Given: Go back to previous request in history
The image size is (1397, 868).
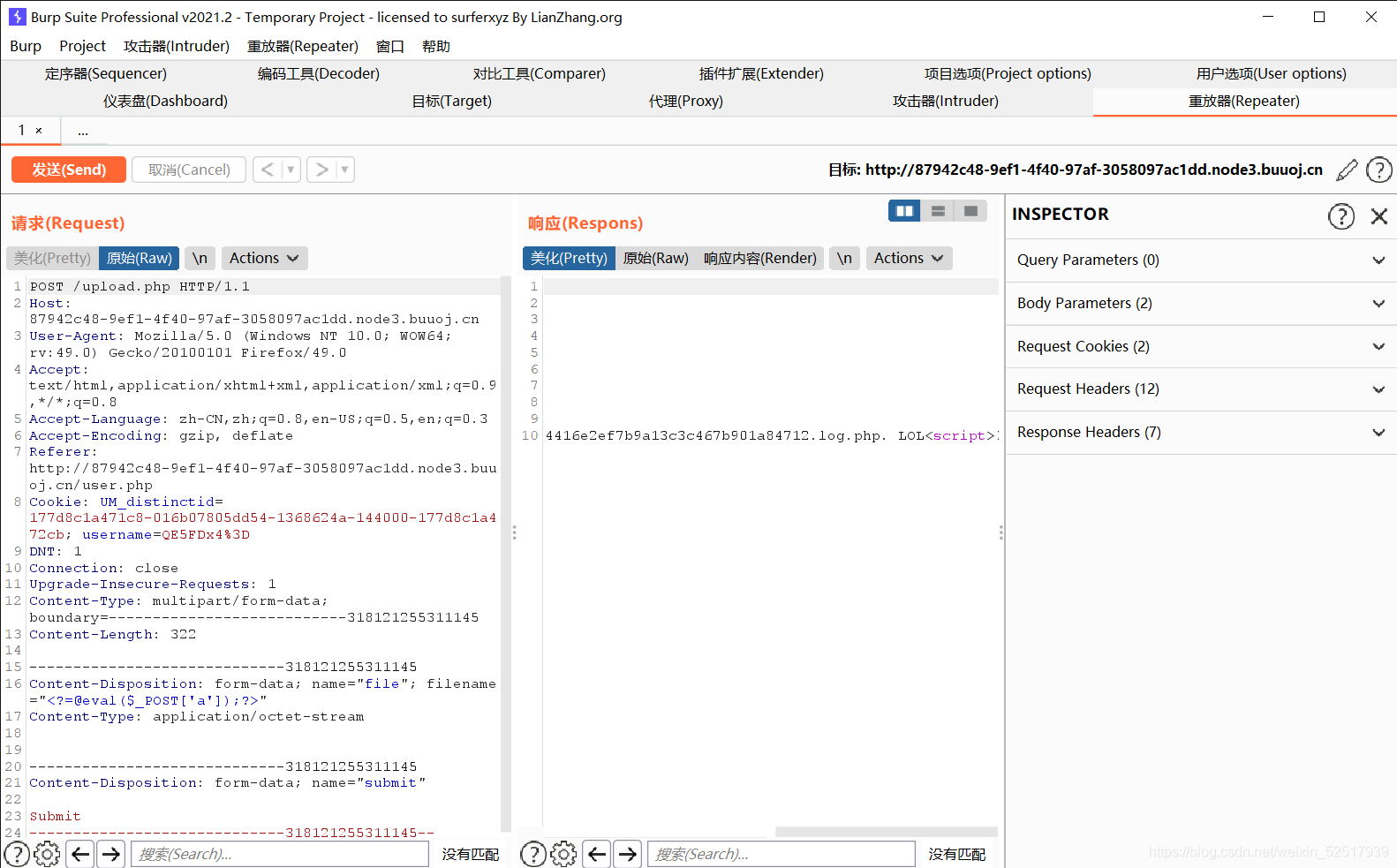Looking at the screenshot, I should (x=268, y=170).
